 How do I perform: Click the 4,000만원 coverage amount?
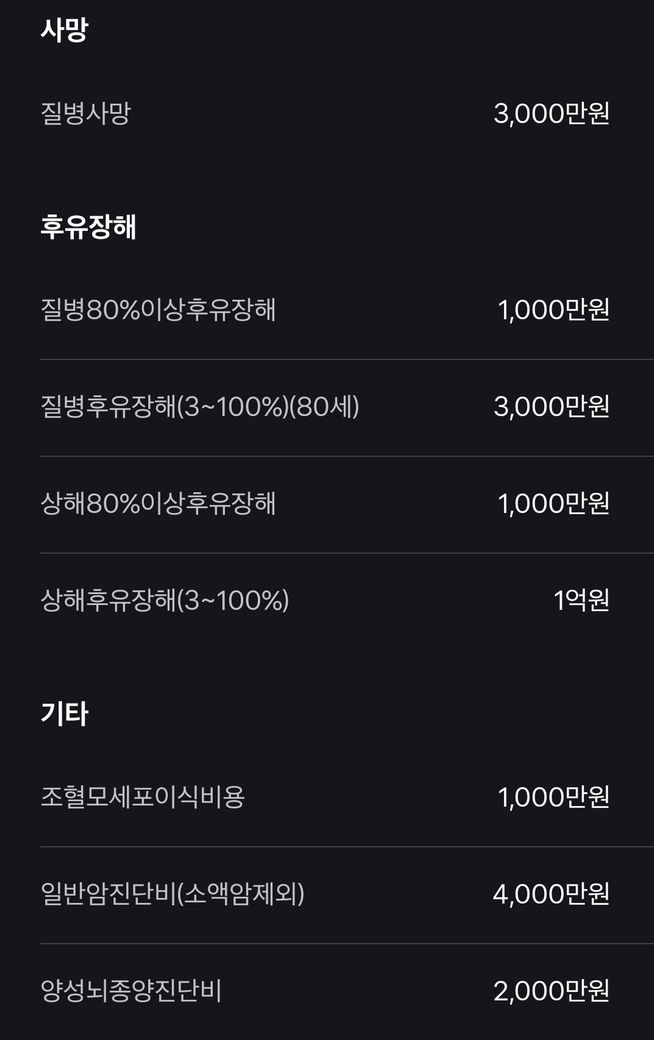tap(551, 894)
